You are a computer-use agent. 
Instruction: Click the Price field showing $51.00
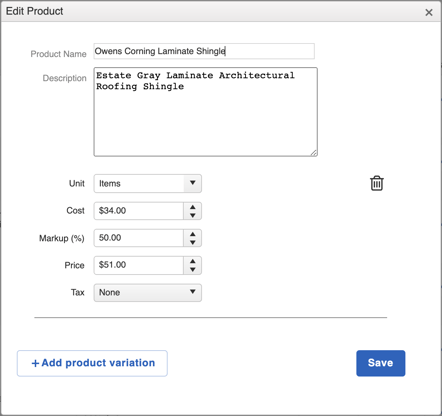[139, 265]
